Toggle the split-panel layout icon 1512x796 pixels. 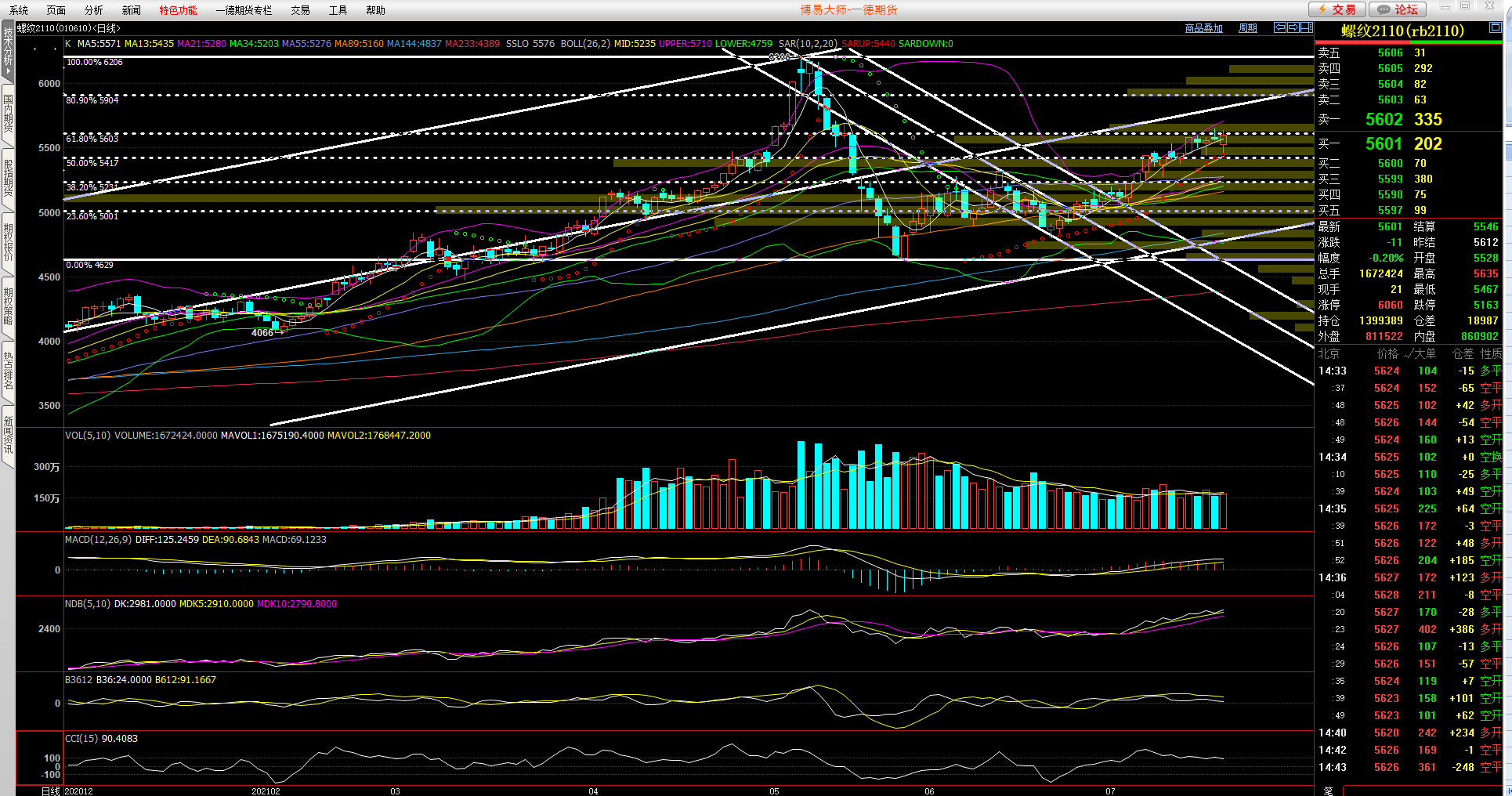click(1306, 27)
